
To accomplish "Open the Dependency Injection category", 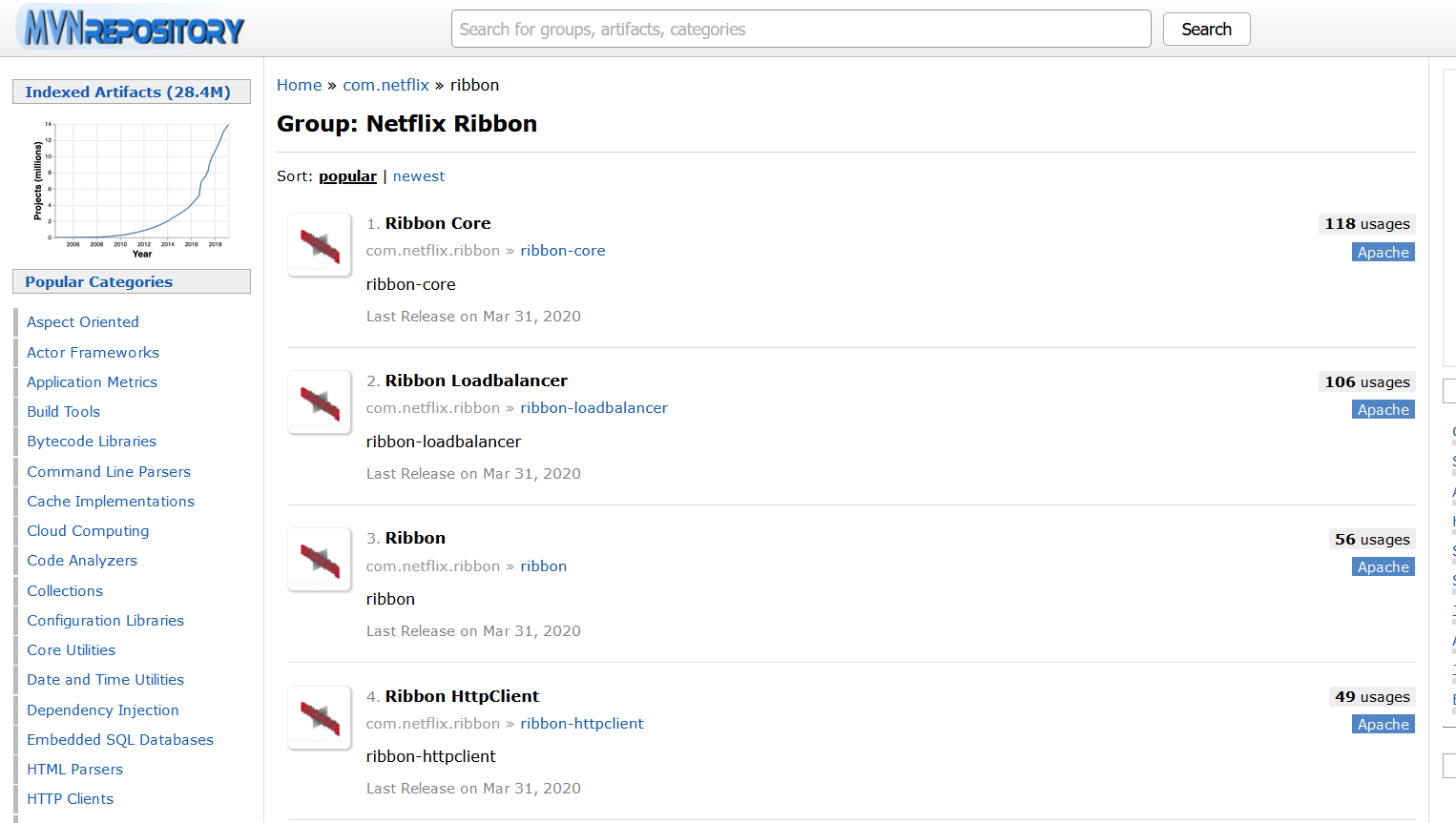I will click(x=103, y=710).
